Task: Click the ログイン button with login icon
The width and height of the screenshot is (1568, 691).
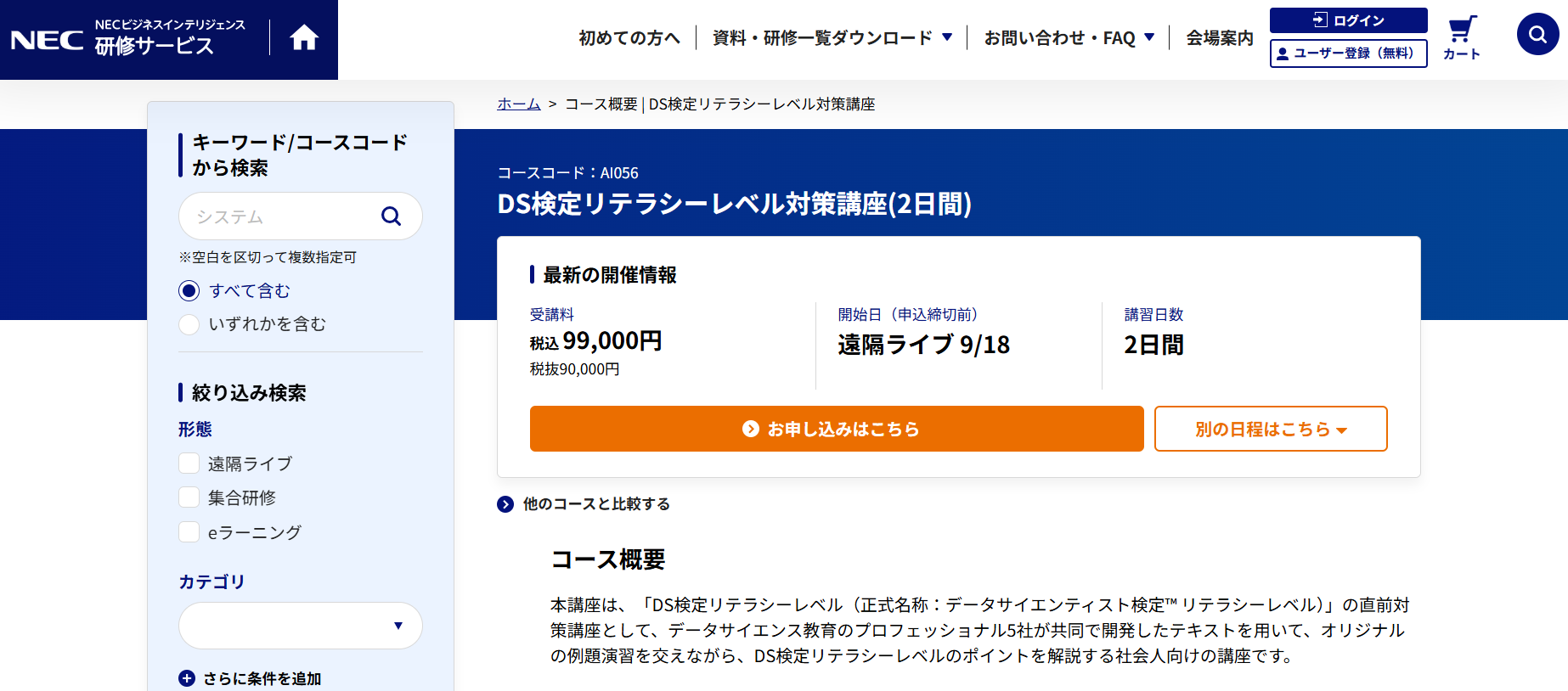Action: click(x=1348, y=20)
